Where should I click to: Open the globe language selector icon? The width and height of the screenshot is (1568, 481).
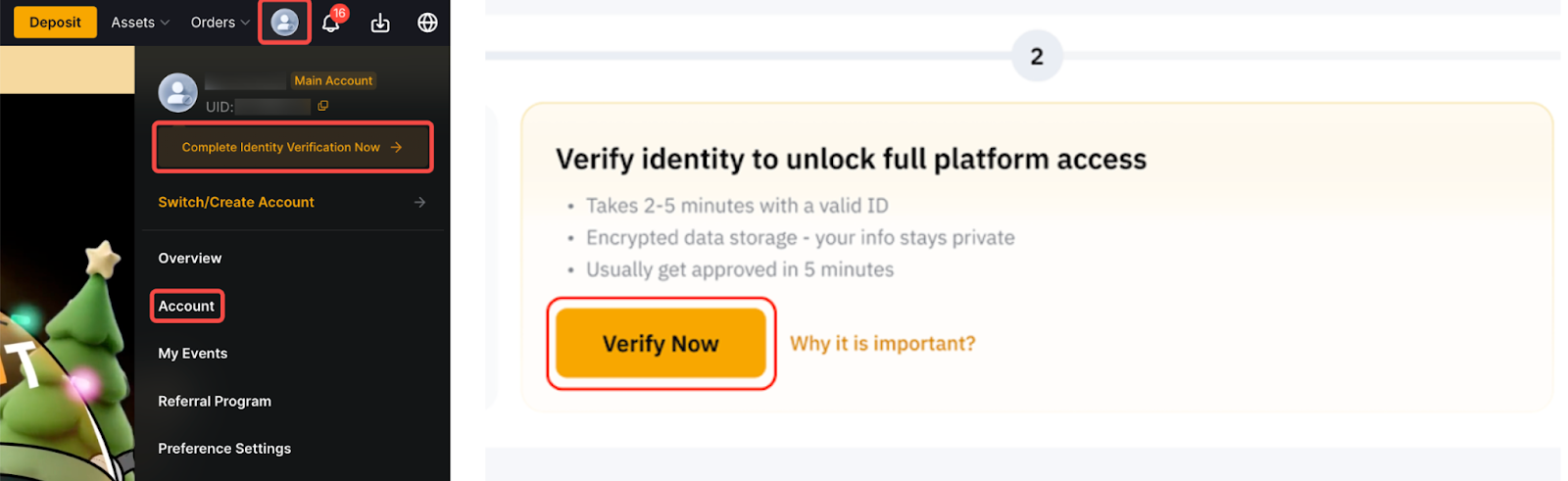click(427, 23)
